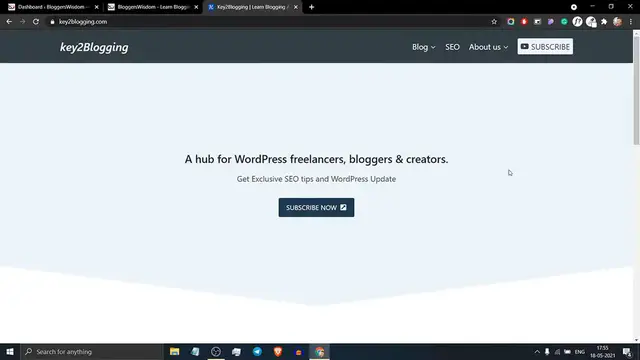Click the microphone tray icon

(547, 351)
